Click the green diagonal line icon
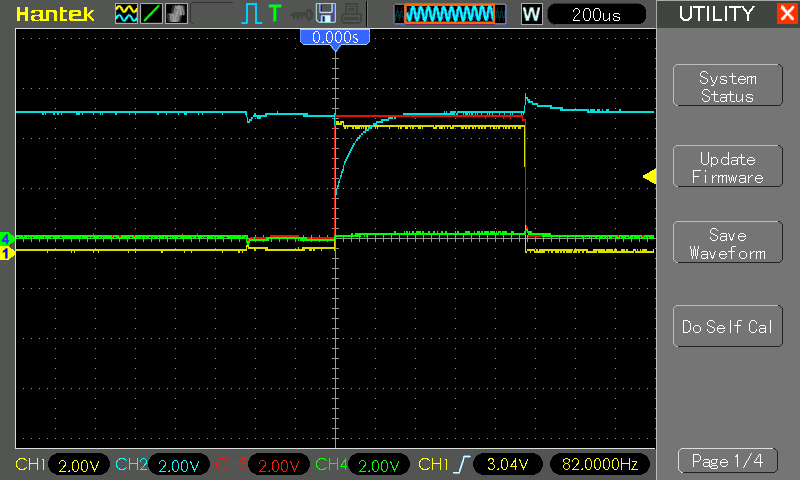Viewport: 800px width, 480px height. tap(152, 14)
